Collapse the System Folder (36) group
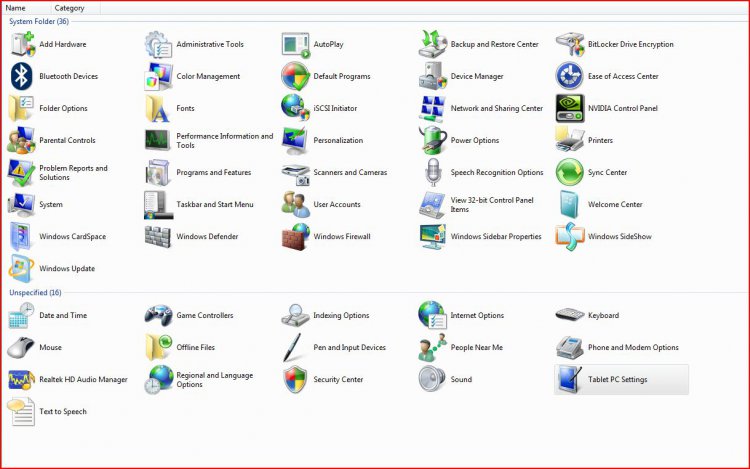Screen dimensions: 750x469 39,21
